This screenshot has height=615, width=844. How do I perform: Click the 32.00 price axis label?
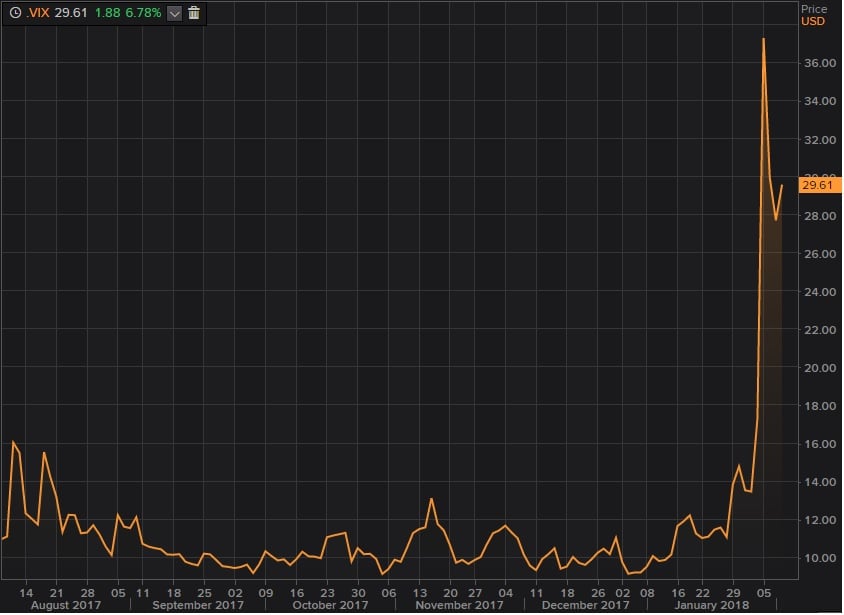click(x=820, y=140)
